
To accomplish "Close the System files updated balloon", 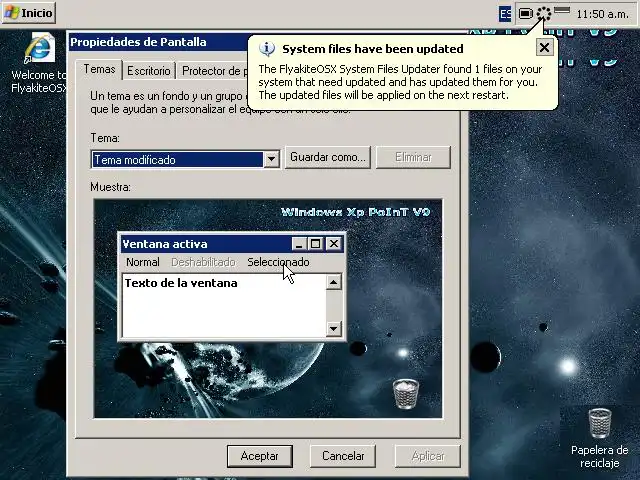I will point(544,48).
